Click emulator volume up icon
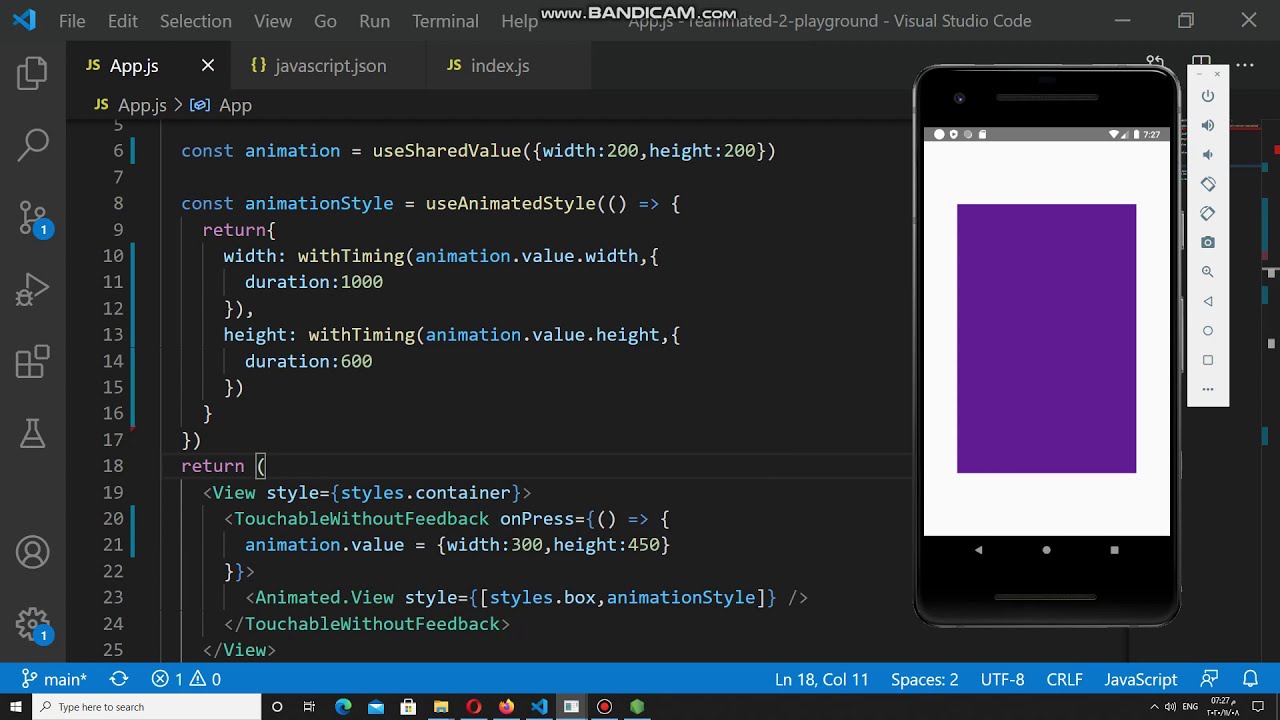The height and width of the screenshot is (720, 1280). pos(1208,125)
